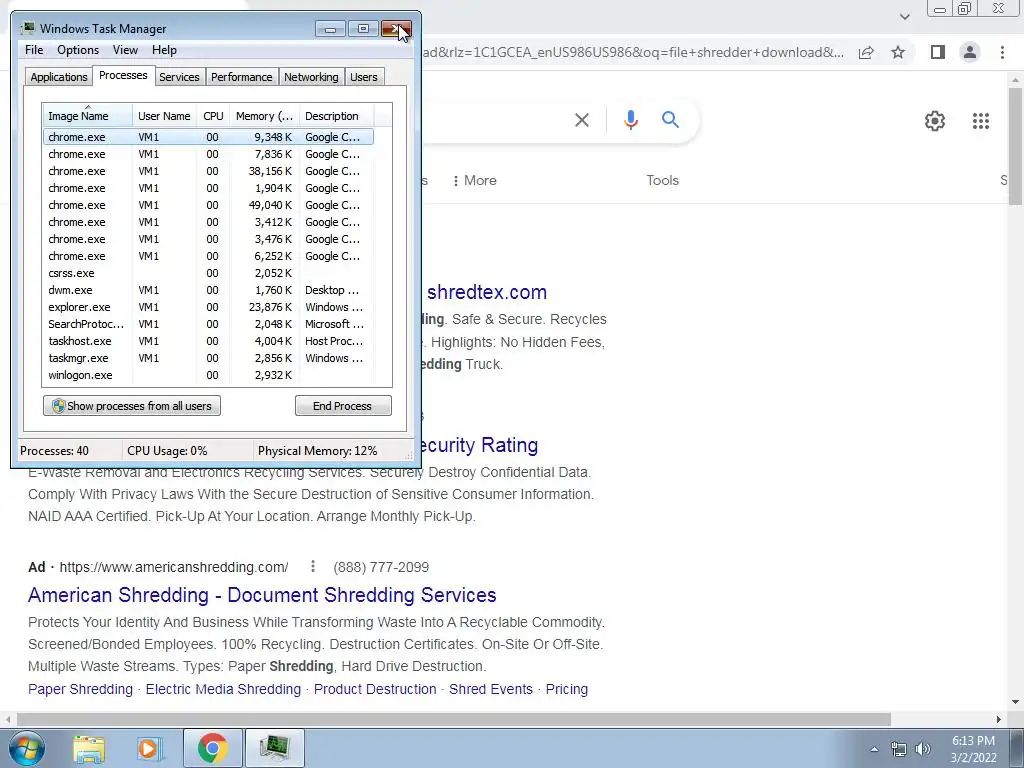Screen dimensions: 1024x768
Task: Open the Options menu in Task Manager
Action: pos(78,50)
